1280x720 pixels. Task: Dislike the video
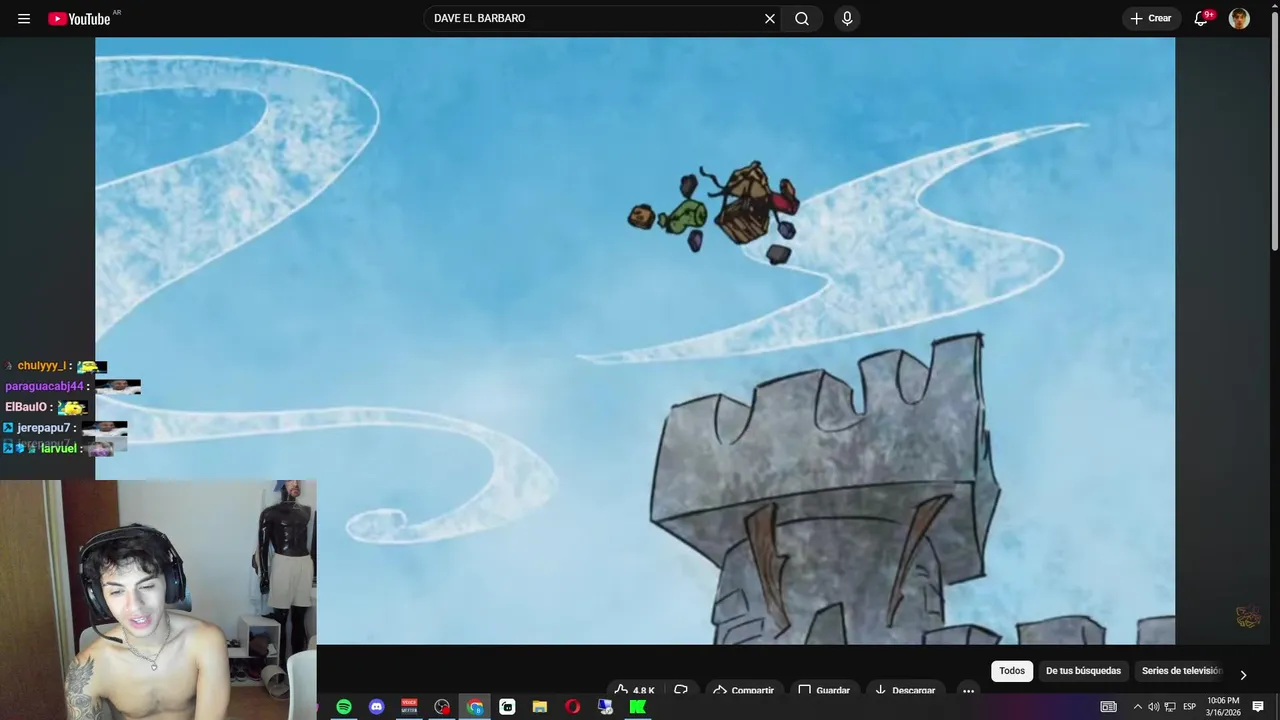pyautogui.click(x=681, y=690)
